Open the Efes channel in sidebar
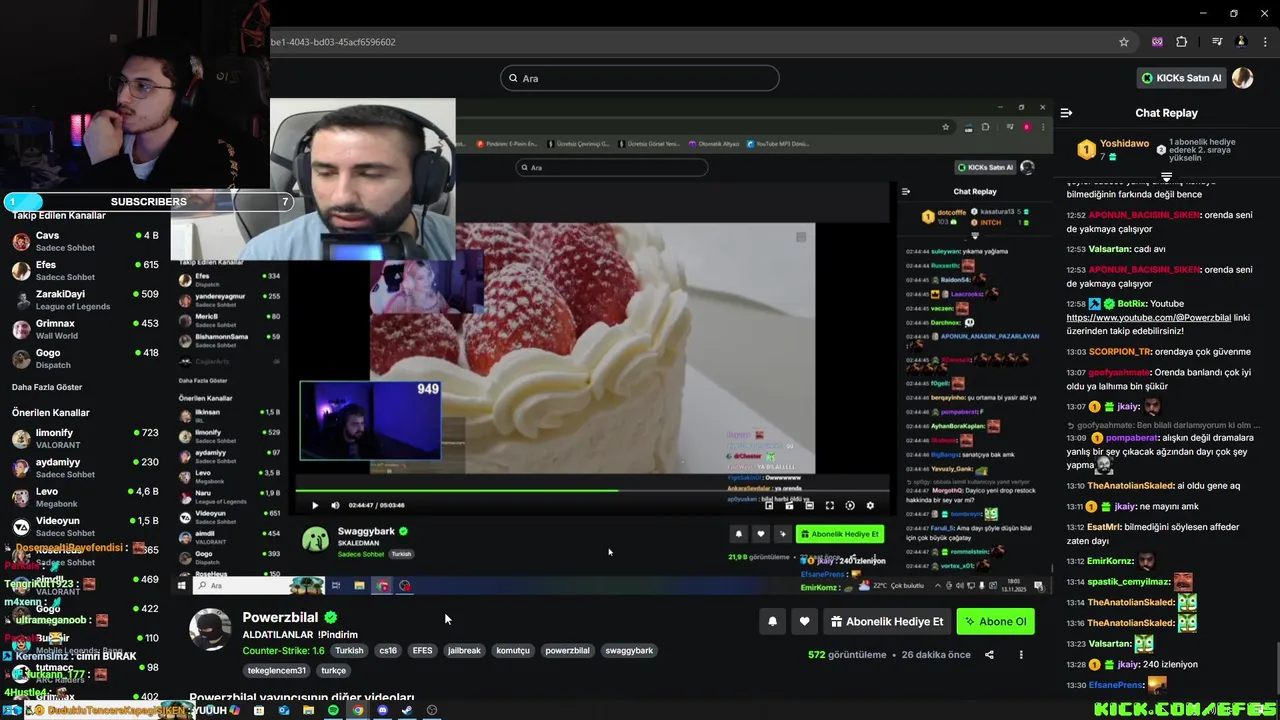This screenshot has width=1280, height=720. coord(85,270)
